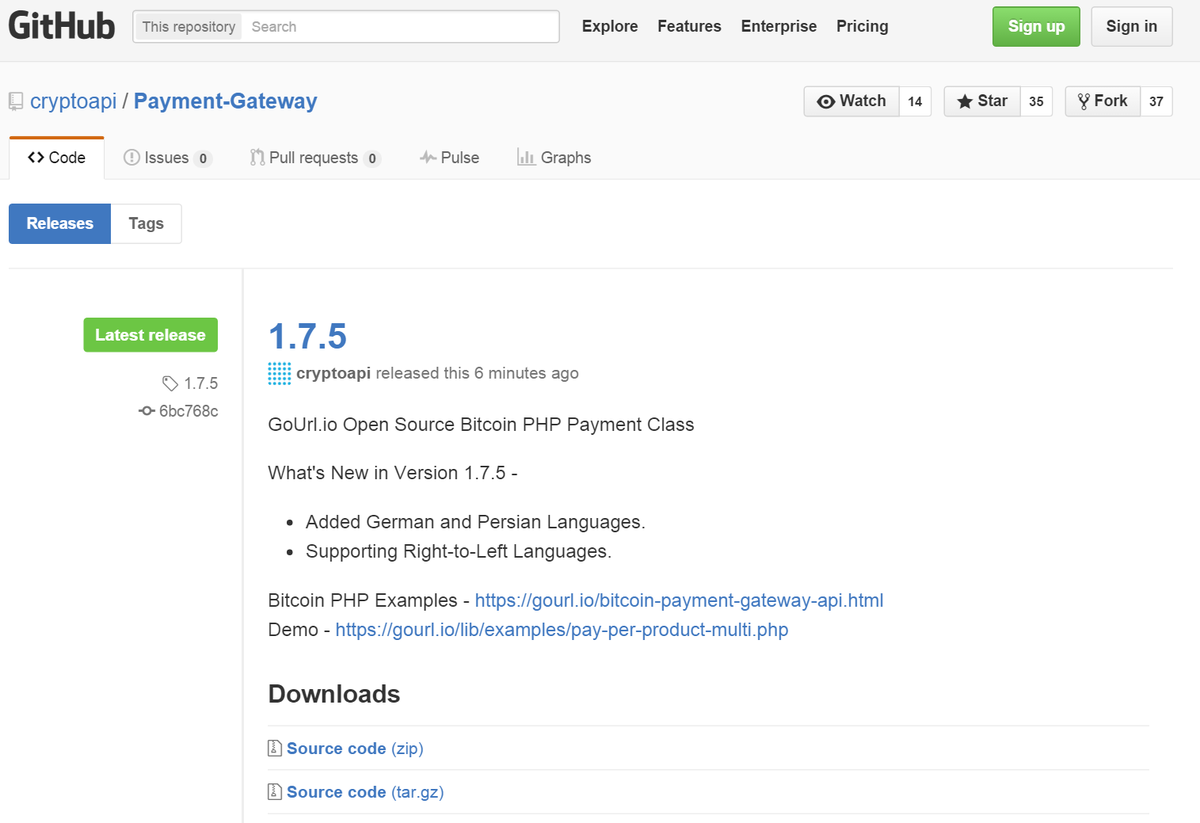Open the Issues tab

click(167, 158)
